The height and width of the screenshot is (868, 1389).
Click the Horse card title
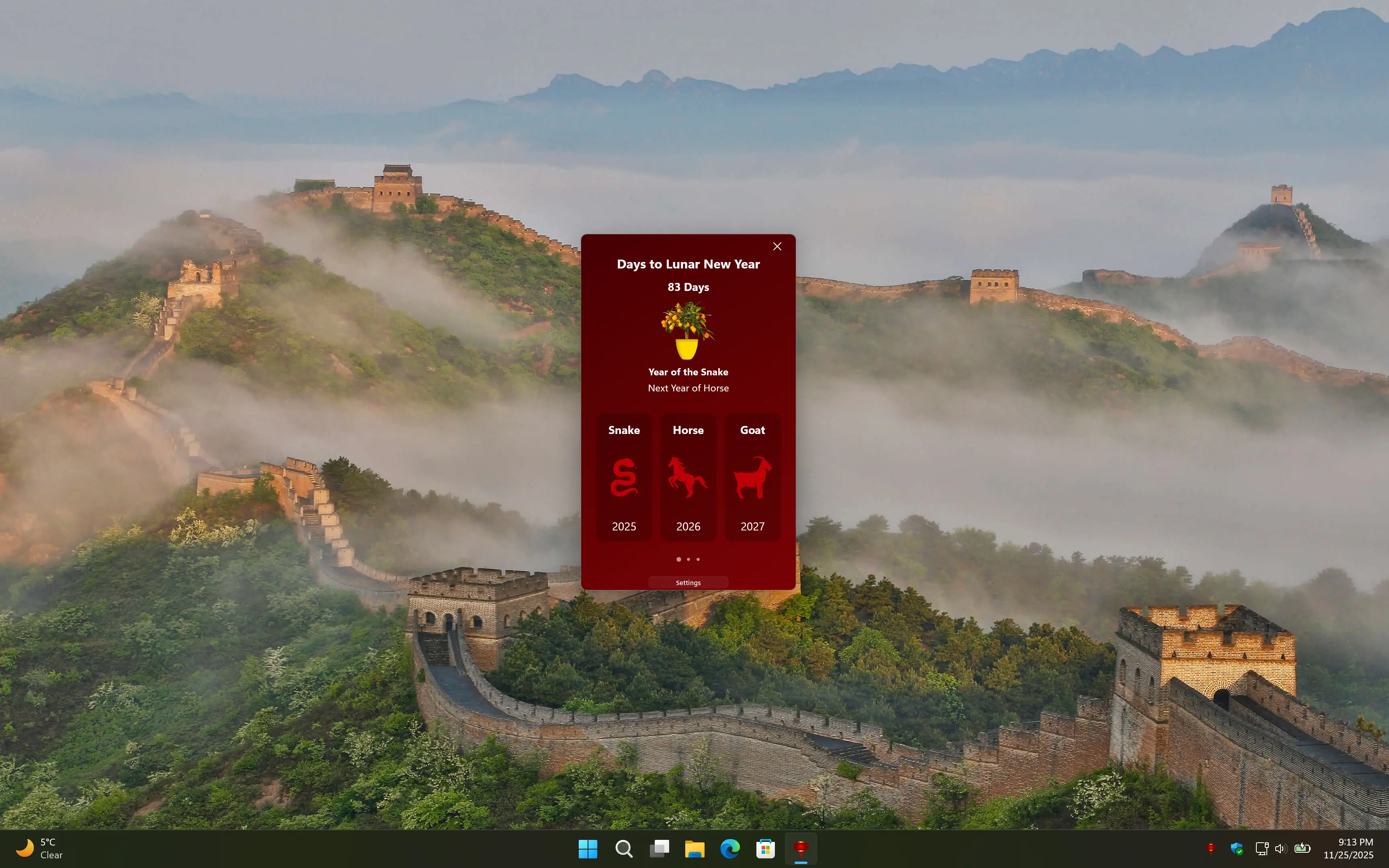[x=688, y=430]
